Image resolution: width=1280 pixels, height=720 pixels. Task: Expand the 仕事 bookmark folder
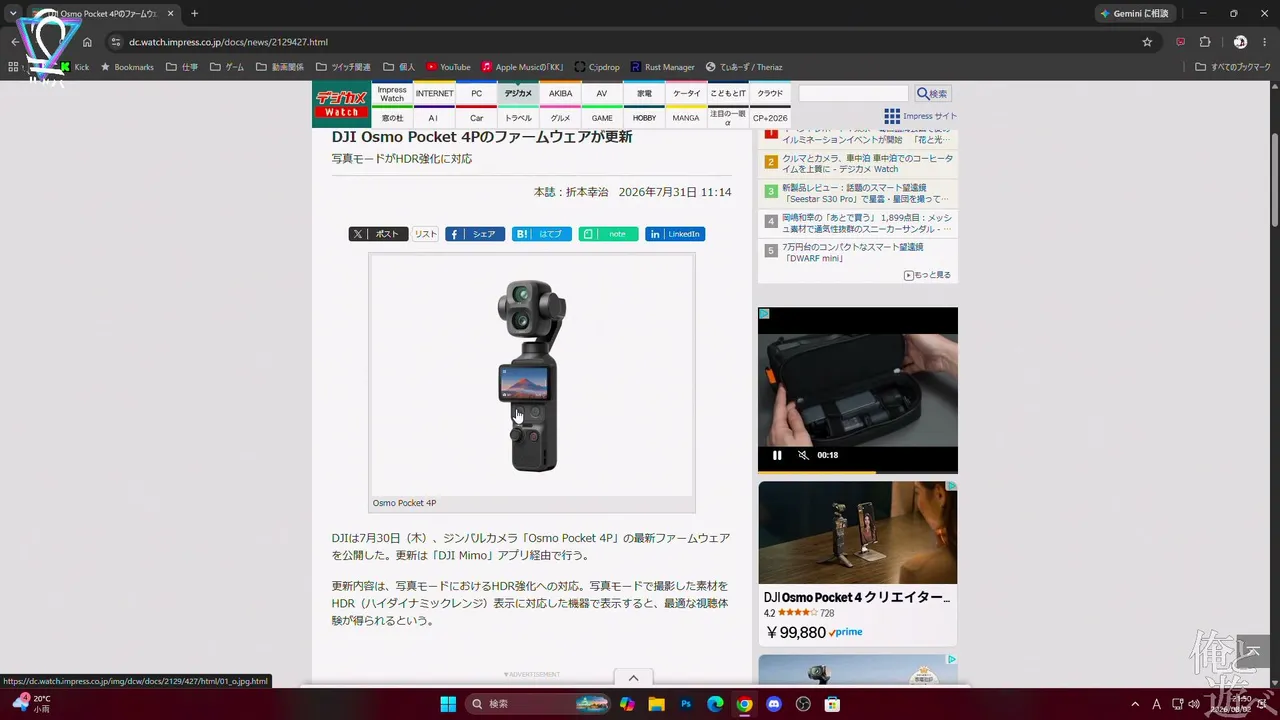[182, 67]
